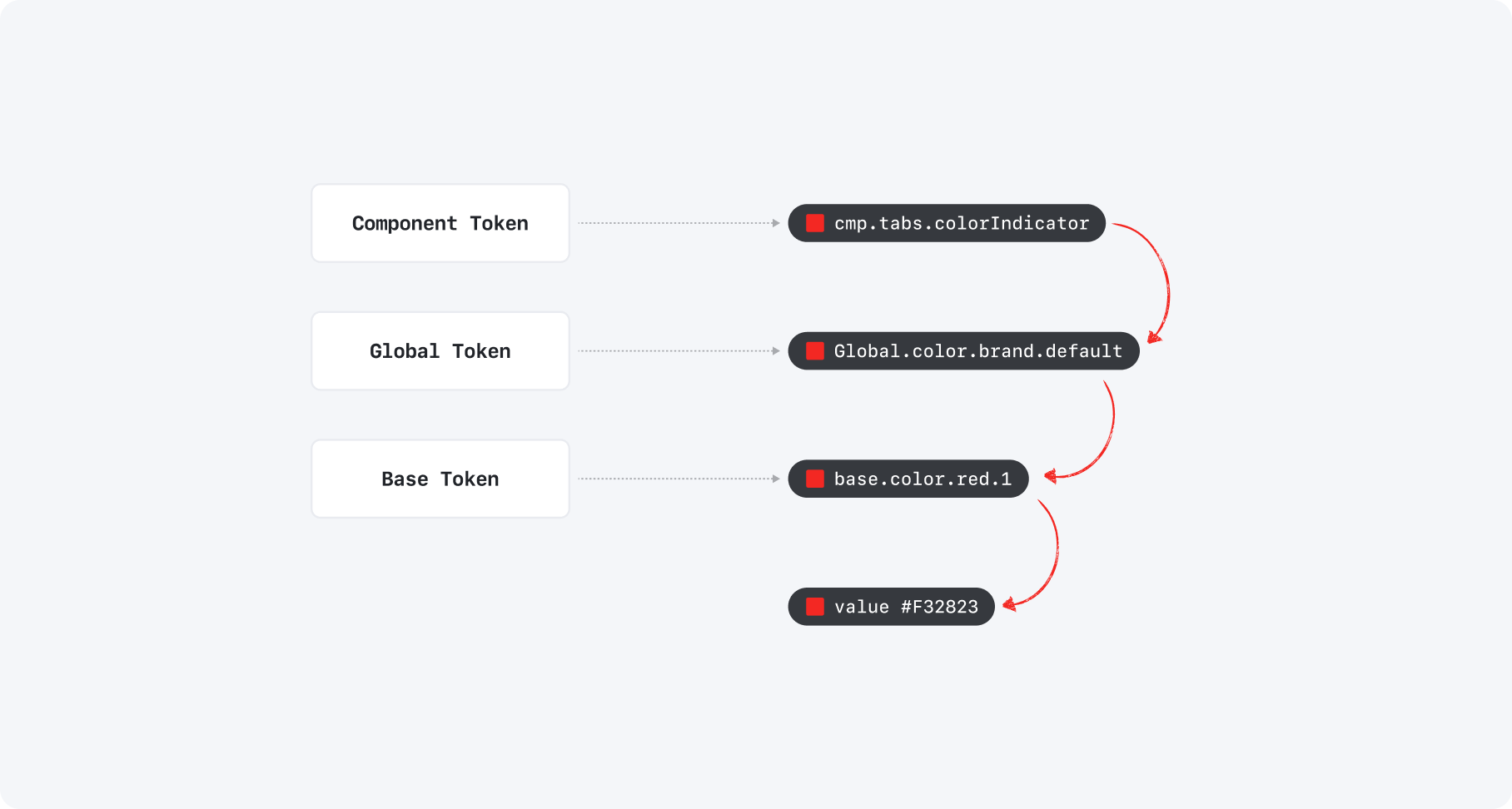1512x809 pixels.
Task: Select the Global Token box
Action: point(440,351)
